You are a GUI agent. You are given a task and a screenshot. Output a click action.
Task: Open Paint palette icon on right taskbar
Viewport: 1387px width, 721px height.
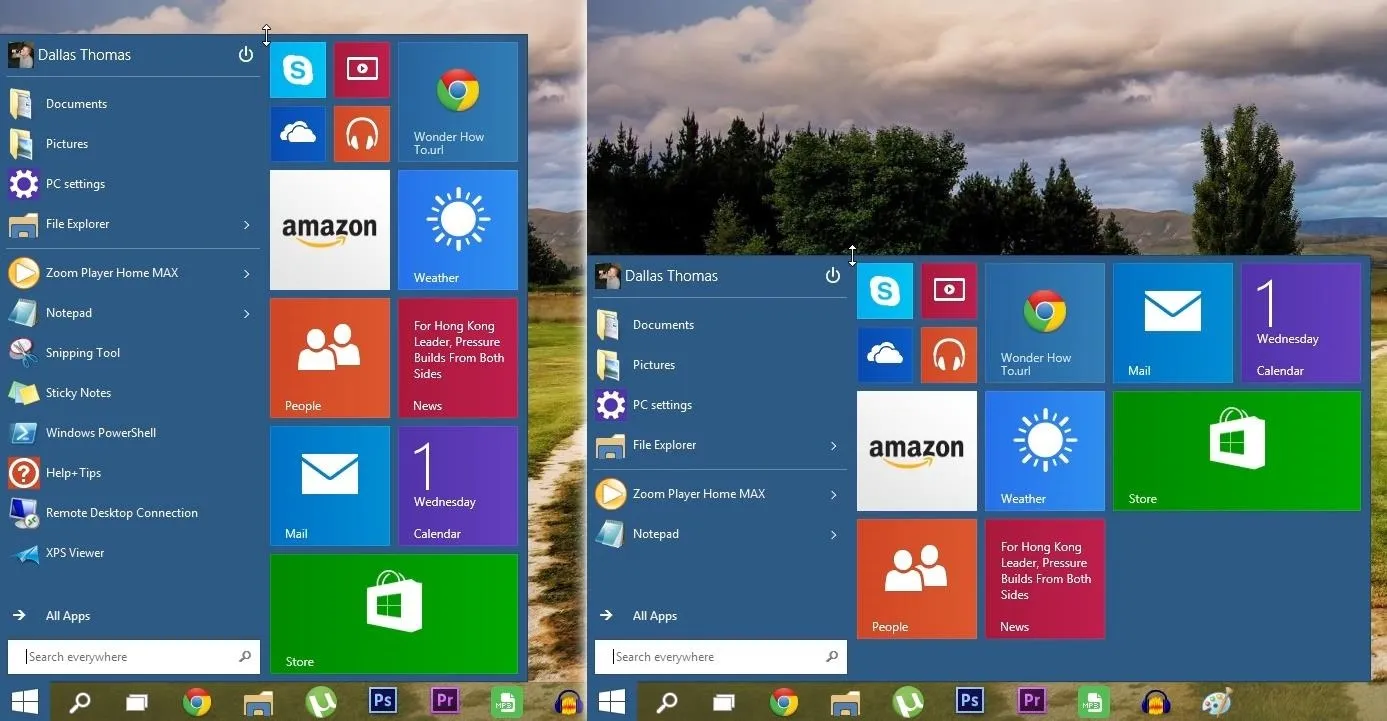[x=1217, y=702]
